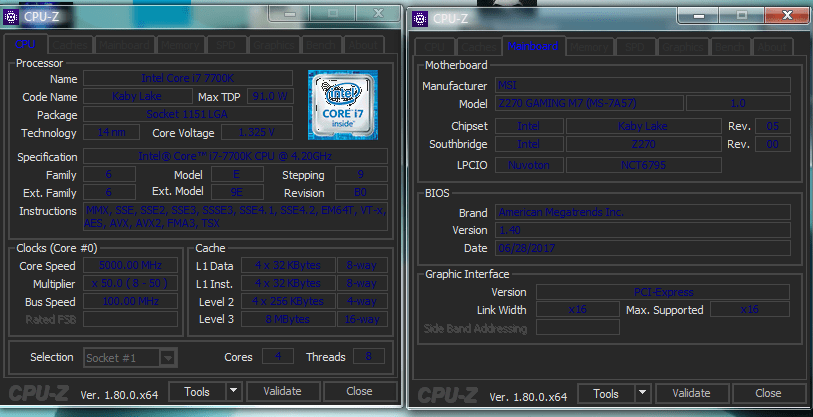
Task: Click the Link Width x16 field
Action: [578, 309]
